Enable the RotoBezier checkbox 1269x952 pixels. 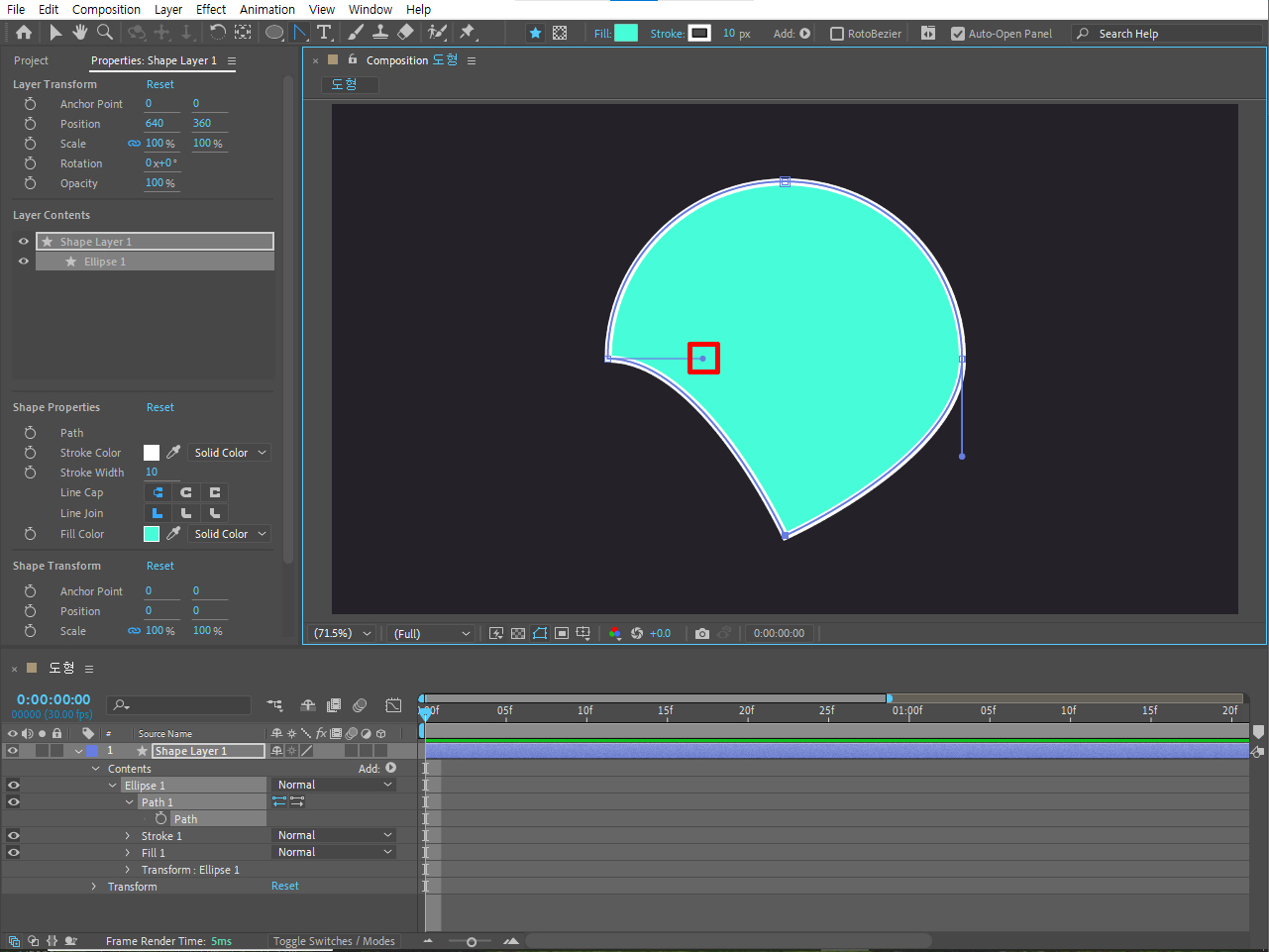pyautogui.click(x=837, y=34)
